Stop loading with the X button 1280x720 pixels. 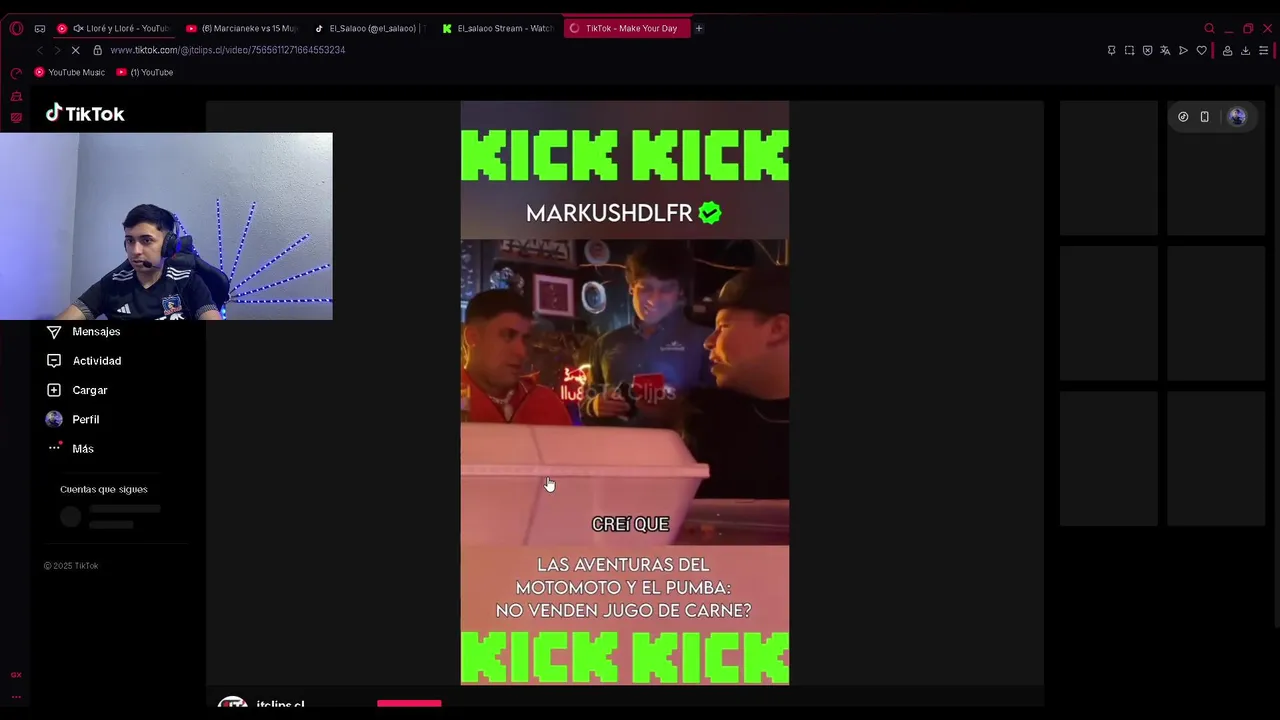(x=75, y=50)
